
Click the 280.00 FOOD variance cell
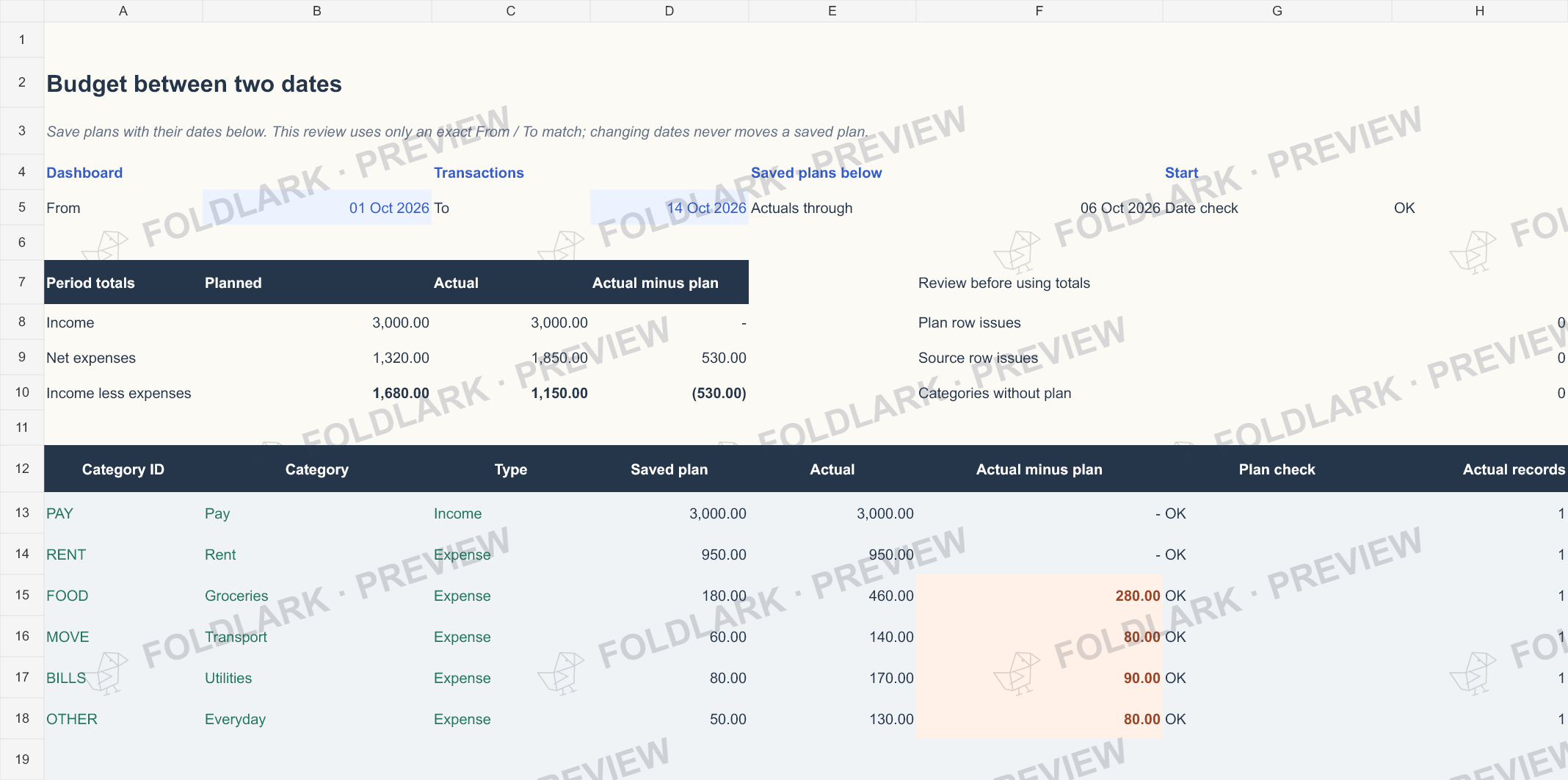click(x=1039, y=596)
